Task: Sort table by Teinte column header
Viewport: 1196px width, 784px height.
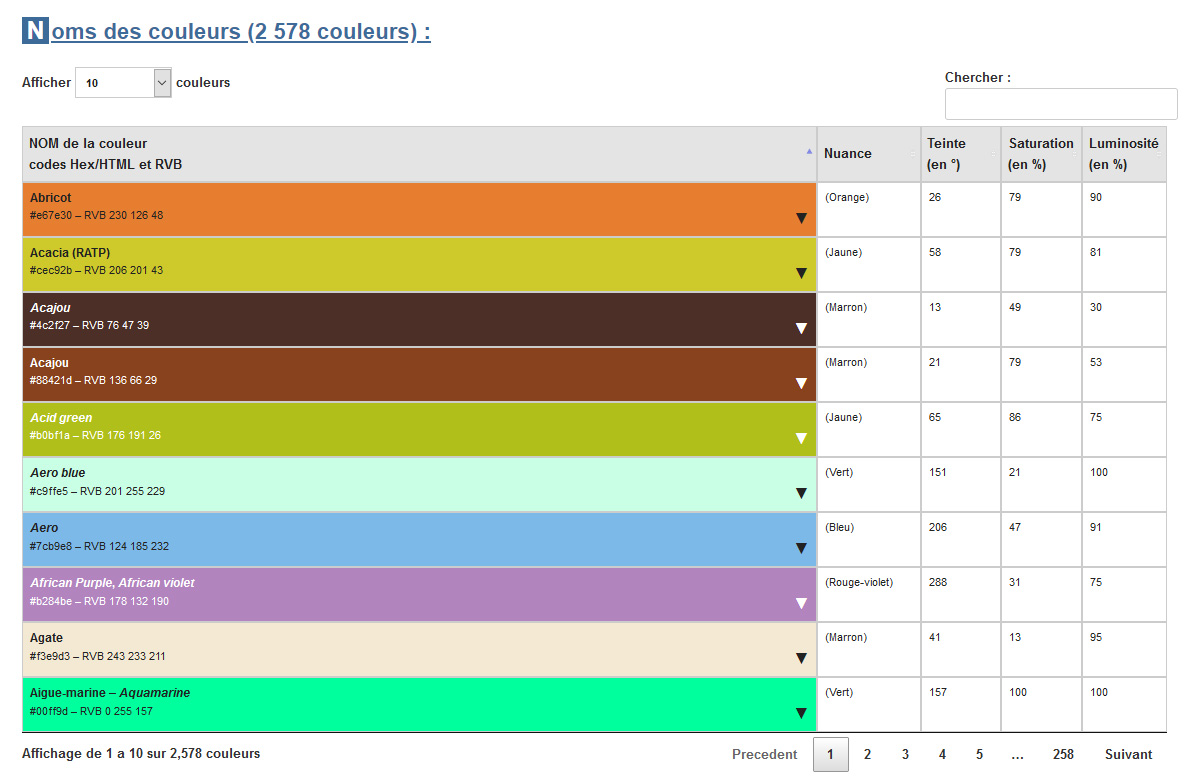Action: pos(960,154)
